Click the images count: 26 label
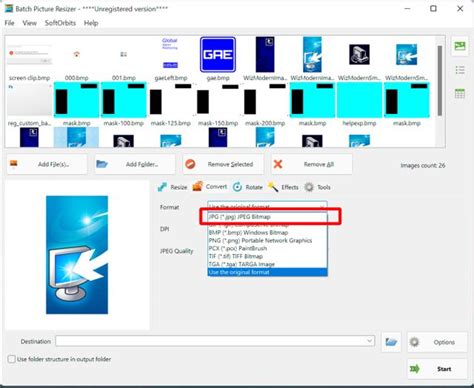The image size is (474, 388). tap(423, 165)
